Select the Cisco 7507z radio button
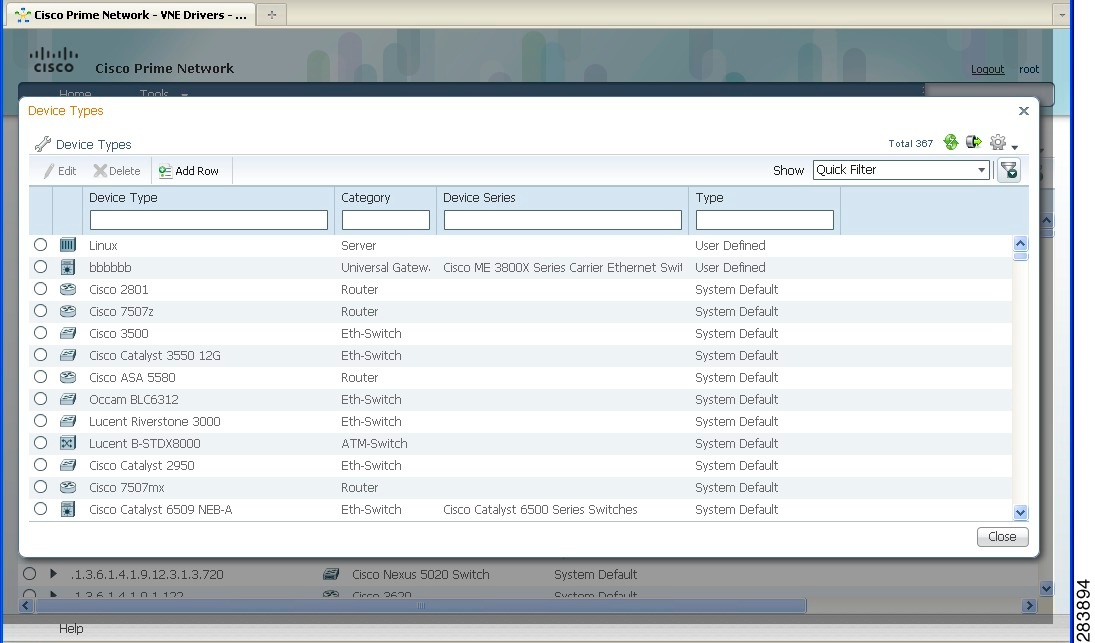 [x=41, y=311]
